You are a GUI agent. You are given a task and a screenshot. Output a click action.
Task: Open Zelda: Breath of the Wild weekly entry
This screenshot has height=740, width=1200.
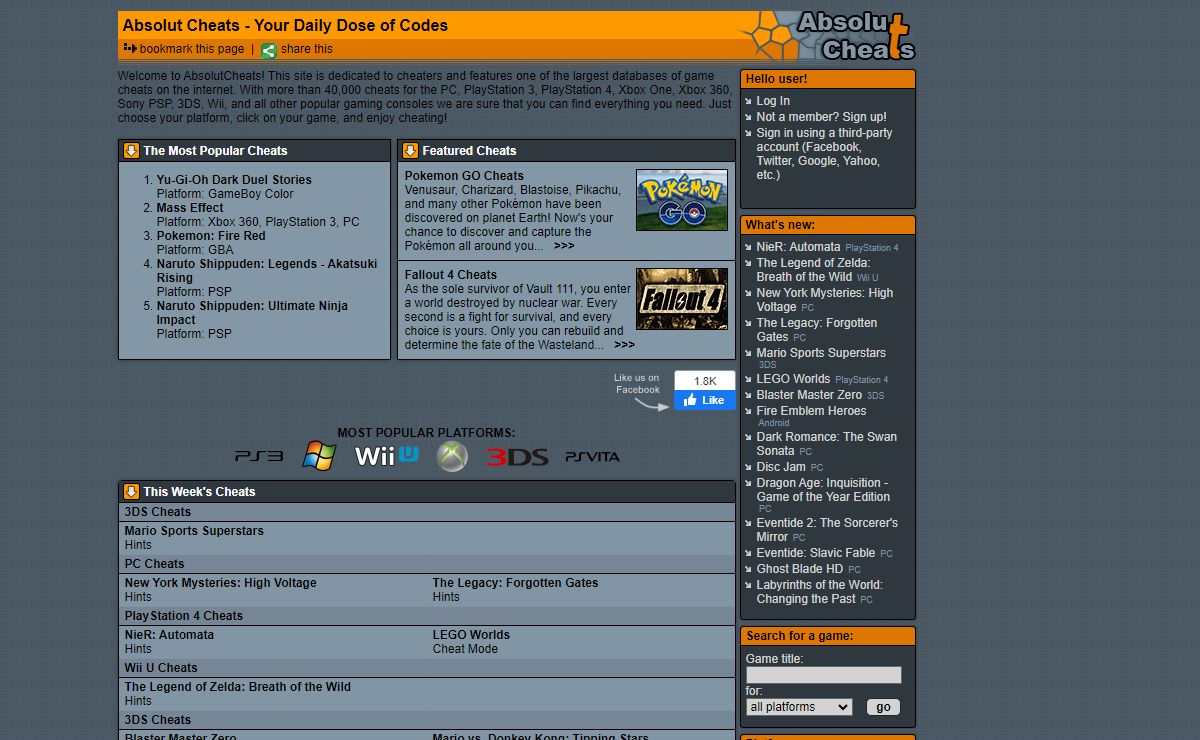point(237,687)
